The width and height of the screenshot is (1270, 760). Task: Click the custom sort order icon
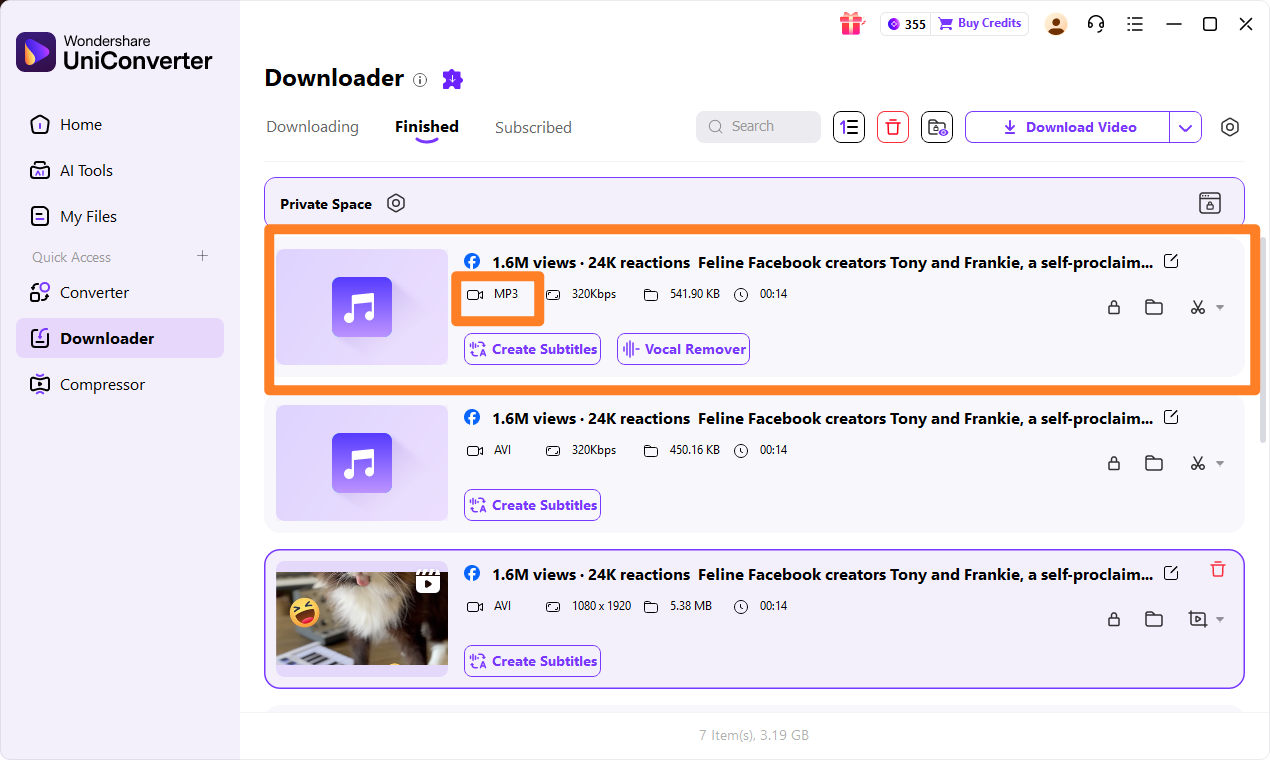[x=848, y=127]
